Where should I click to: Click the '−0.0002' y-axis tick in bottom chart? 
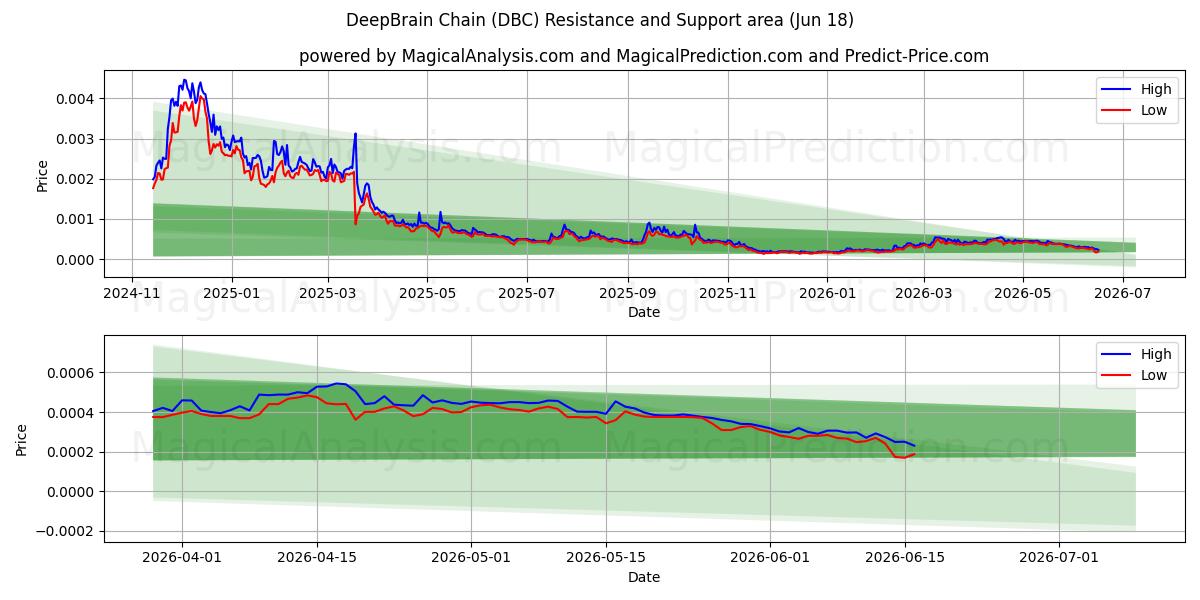click(67, 532)
